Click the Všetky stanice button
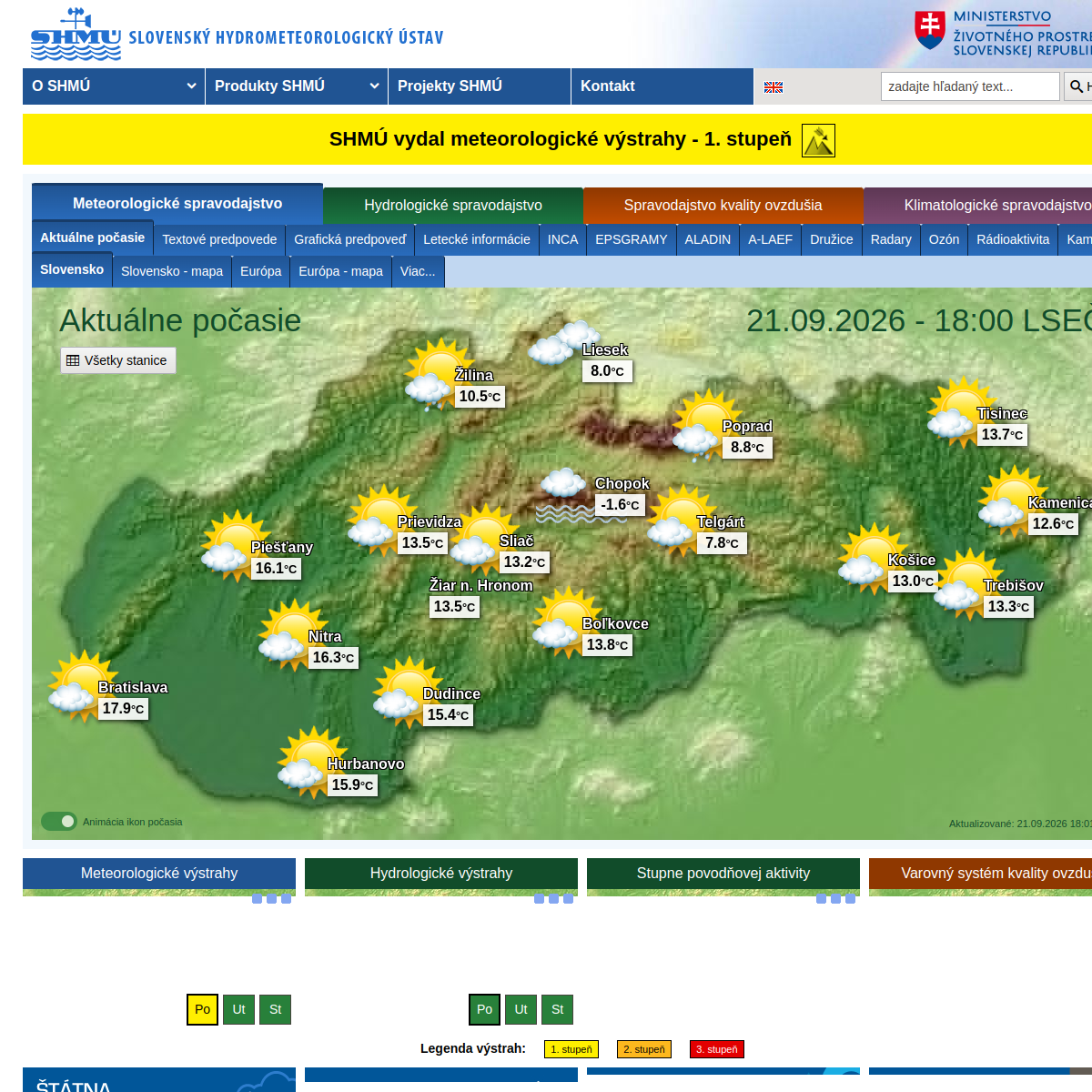 [x=118, y=360]
